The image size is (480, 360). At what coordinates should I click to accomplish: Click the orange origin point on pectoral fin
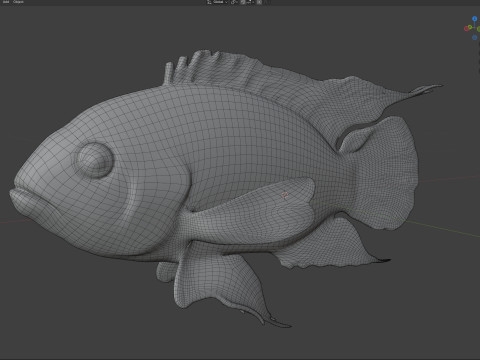tap(284, 195)
